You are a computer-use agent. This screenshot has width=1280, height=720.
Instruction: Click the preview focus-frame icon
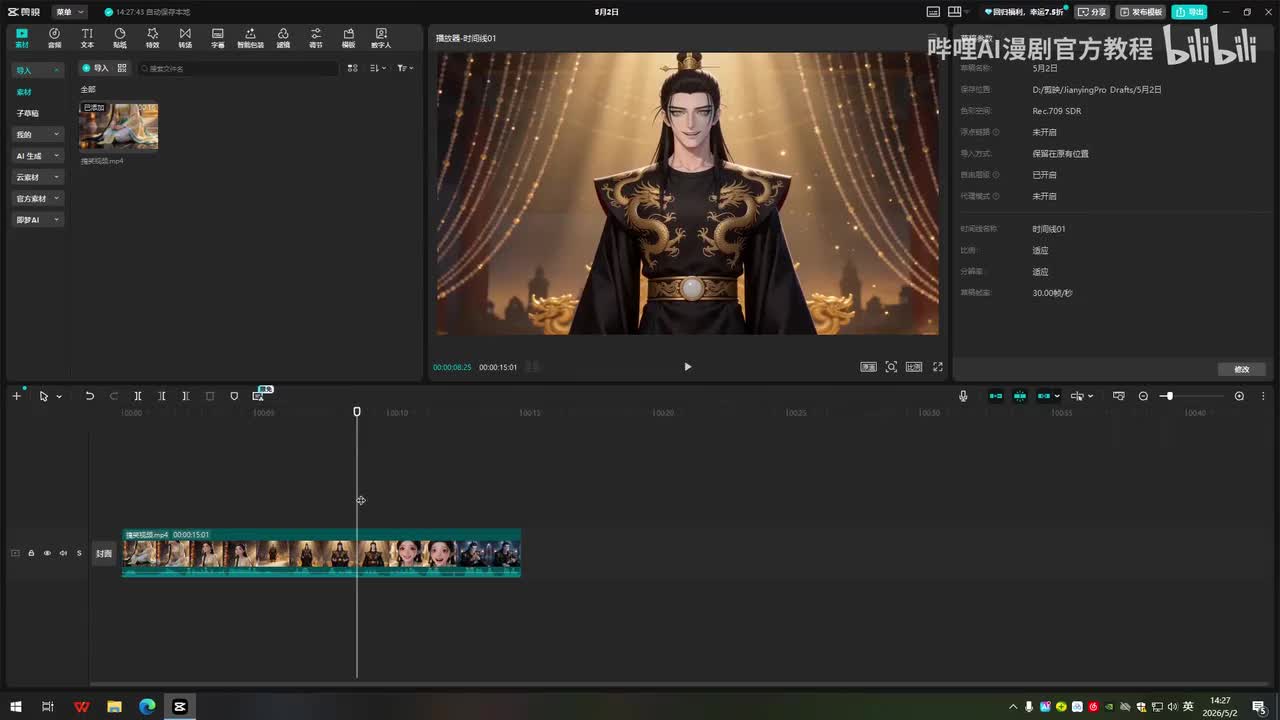tap(891, 367)
